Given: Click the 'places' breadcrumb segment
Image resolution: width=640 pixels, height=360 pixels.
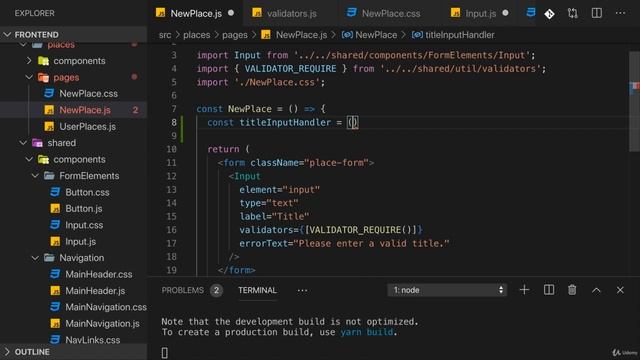Looking at the screenshot, I should tap(196, 35).
